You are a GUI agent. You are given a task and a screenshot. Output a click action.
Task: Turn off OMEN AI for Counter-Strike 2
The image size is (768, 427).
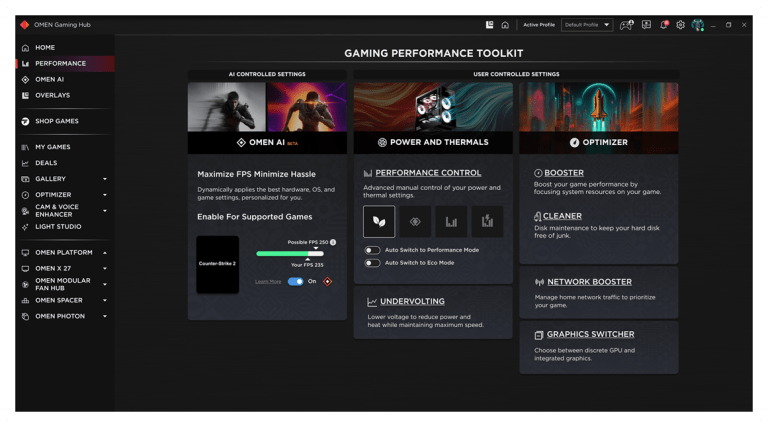(x=295, y=282)
